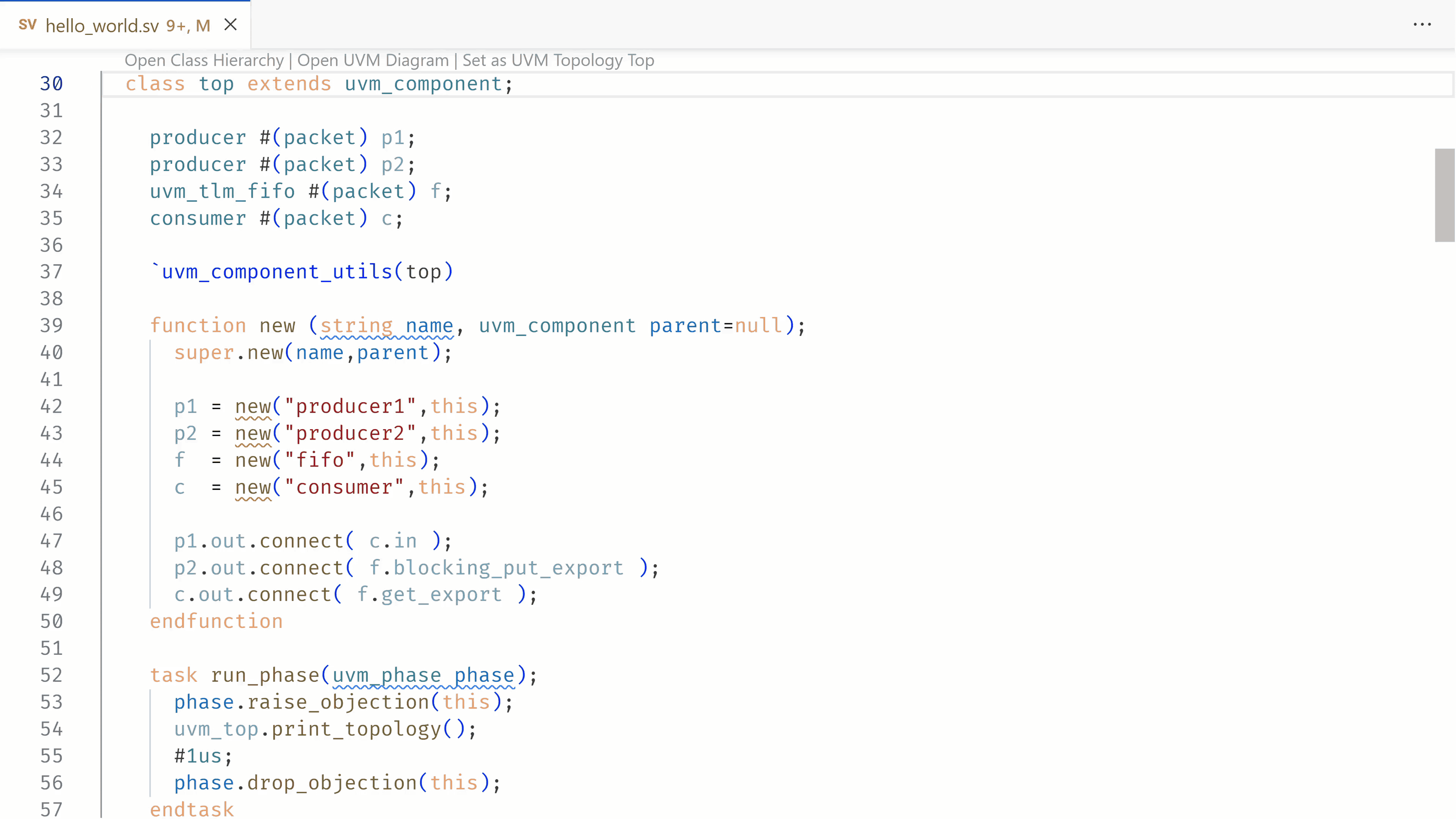The width and height of the screenshot is (1456, 819).
Task: Click 'run_phase' task name
Action: (265, 676)
